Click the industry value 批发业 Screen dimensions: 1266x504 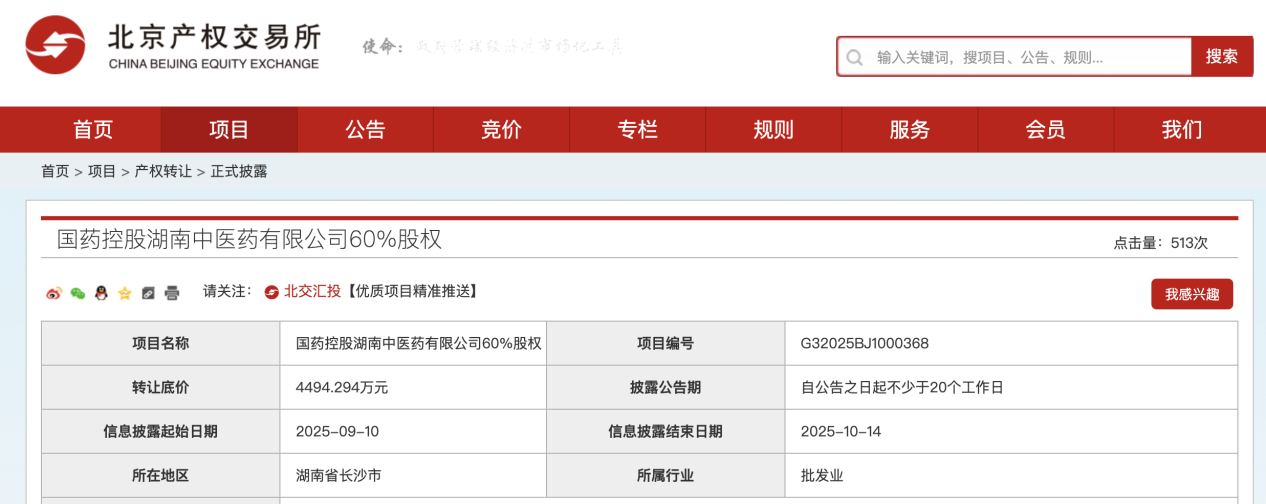[822, 475]
